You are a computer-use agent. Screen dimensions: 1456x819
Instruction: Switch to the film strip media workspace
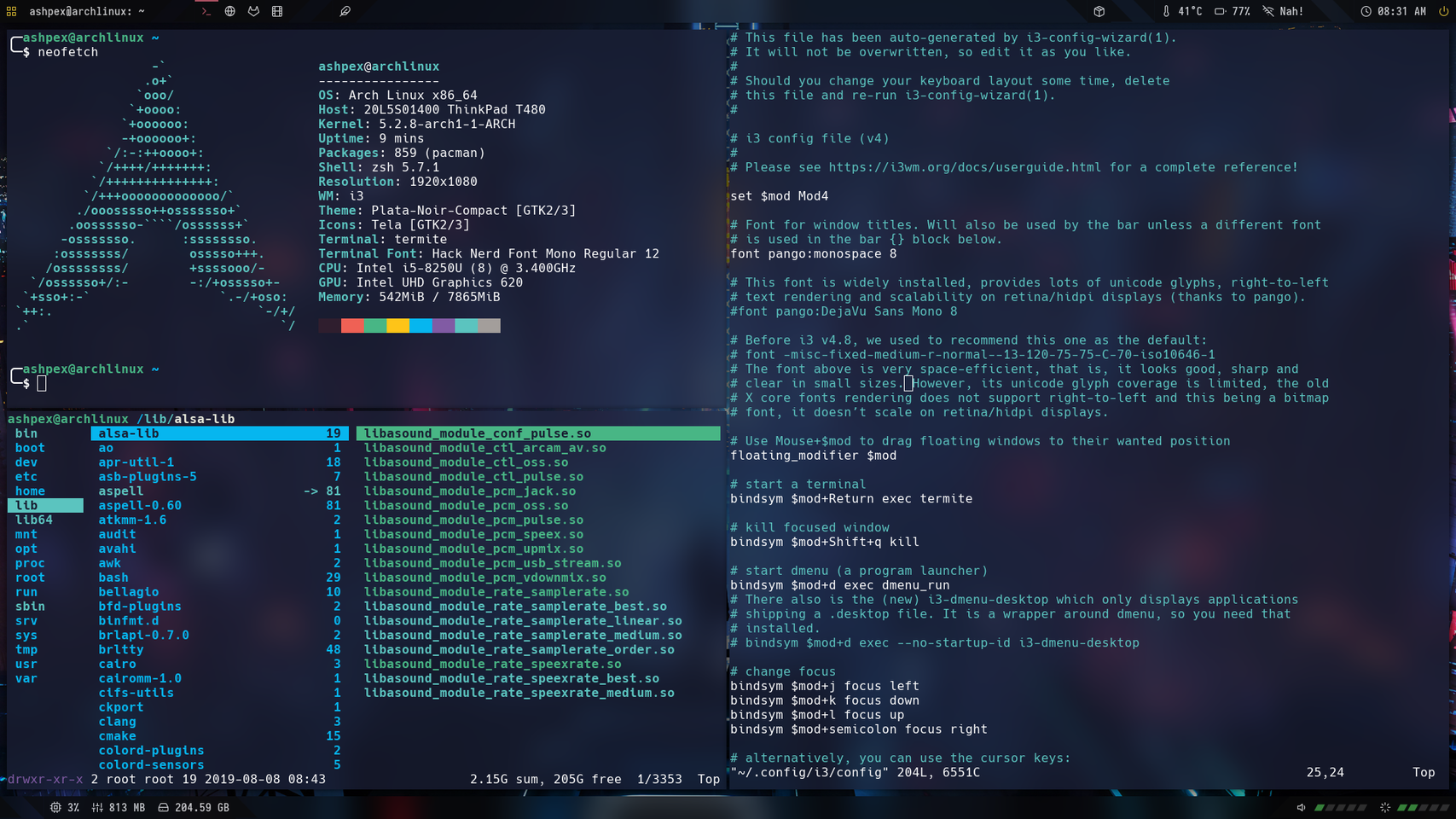point(277,11)
